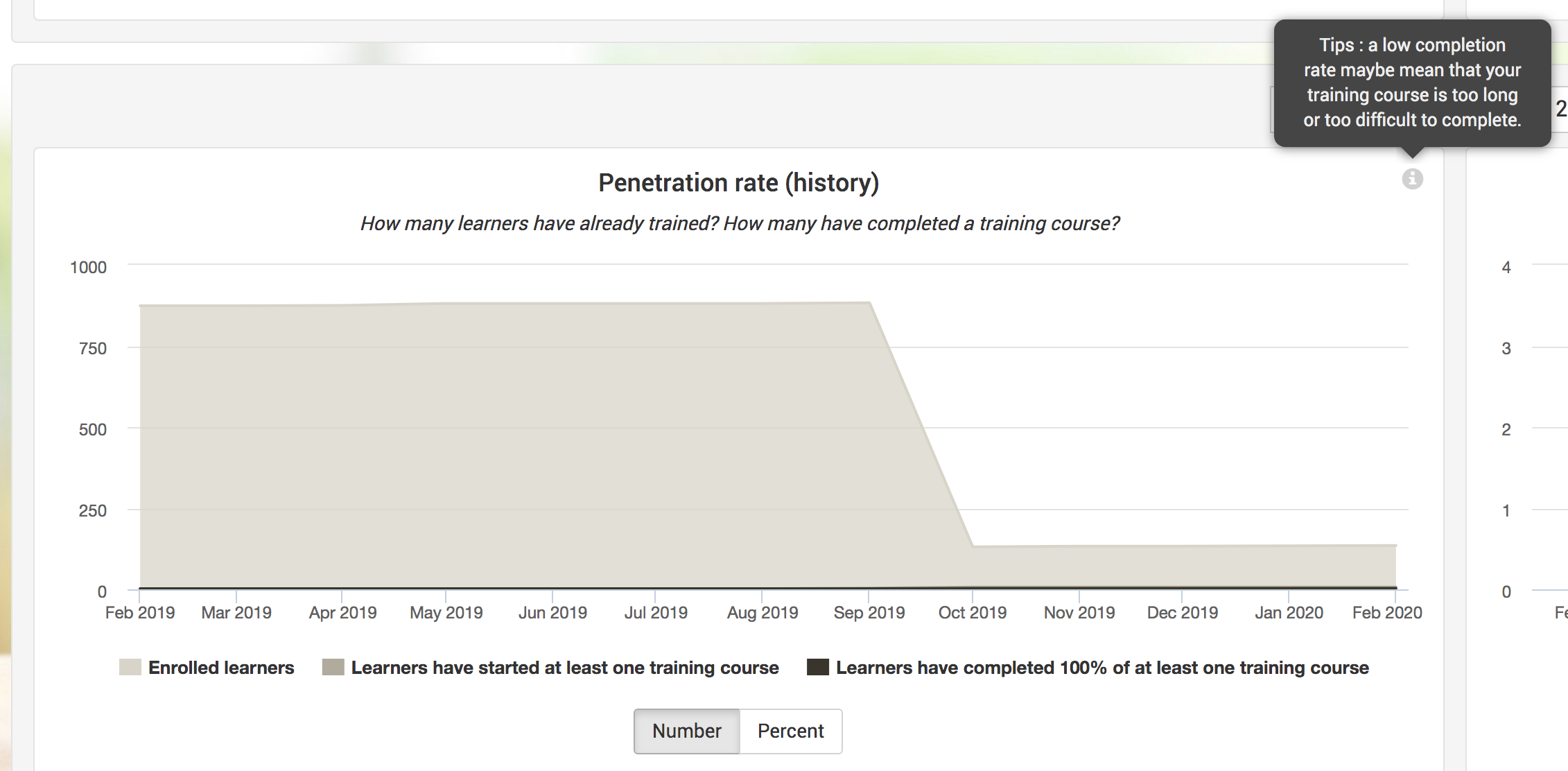Click the low completion rate tooltip

[1412, 83]
